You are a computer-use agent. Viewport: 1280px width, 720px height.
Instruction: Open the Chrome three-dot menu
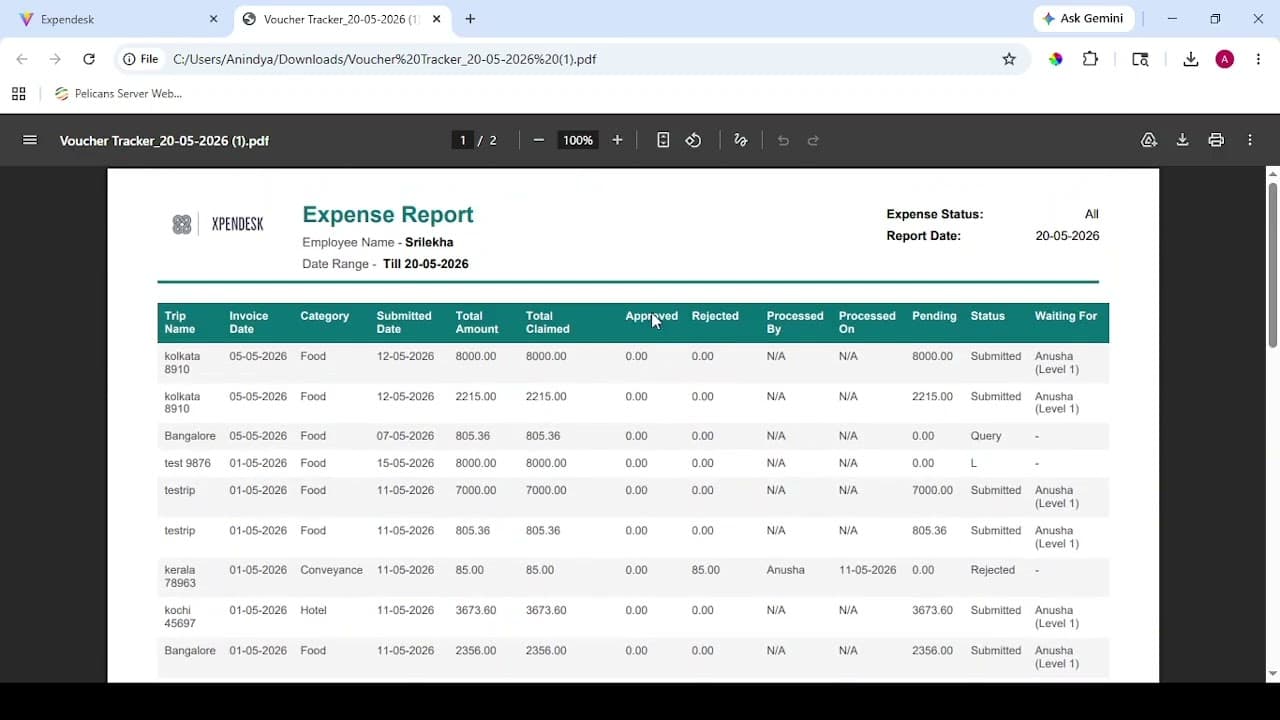pos(1258,59)
